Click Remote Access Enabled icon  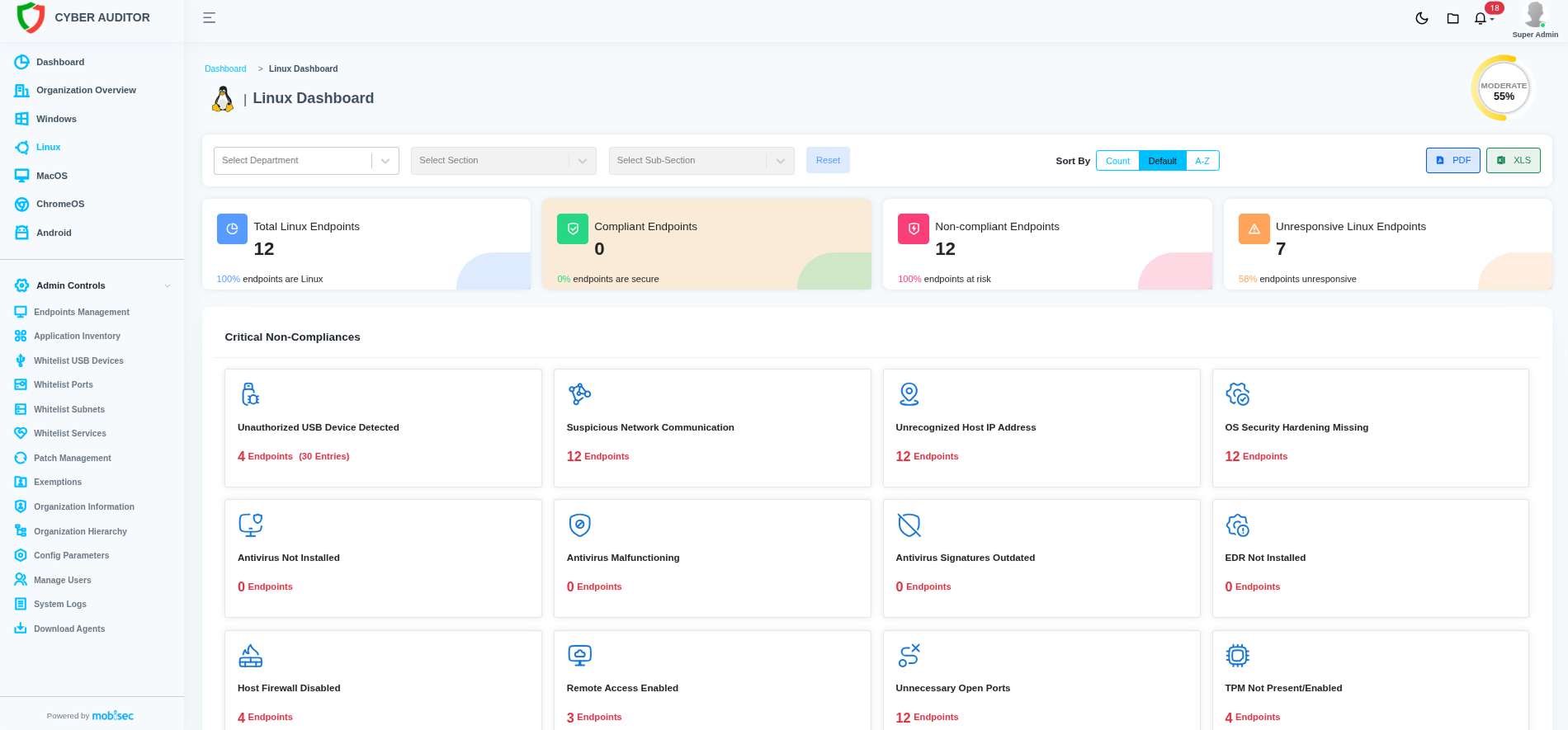click(579, 656)
